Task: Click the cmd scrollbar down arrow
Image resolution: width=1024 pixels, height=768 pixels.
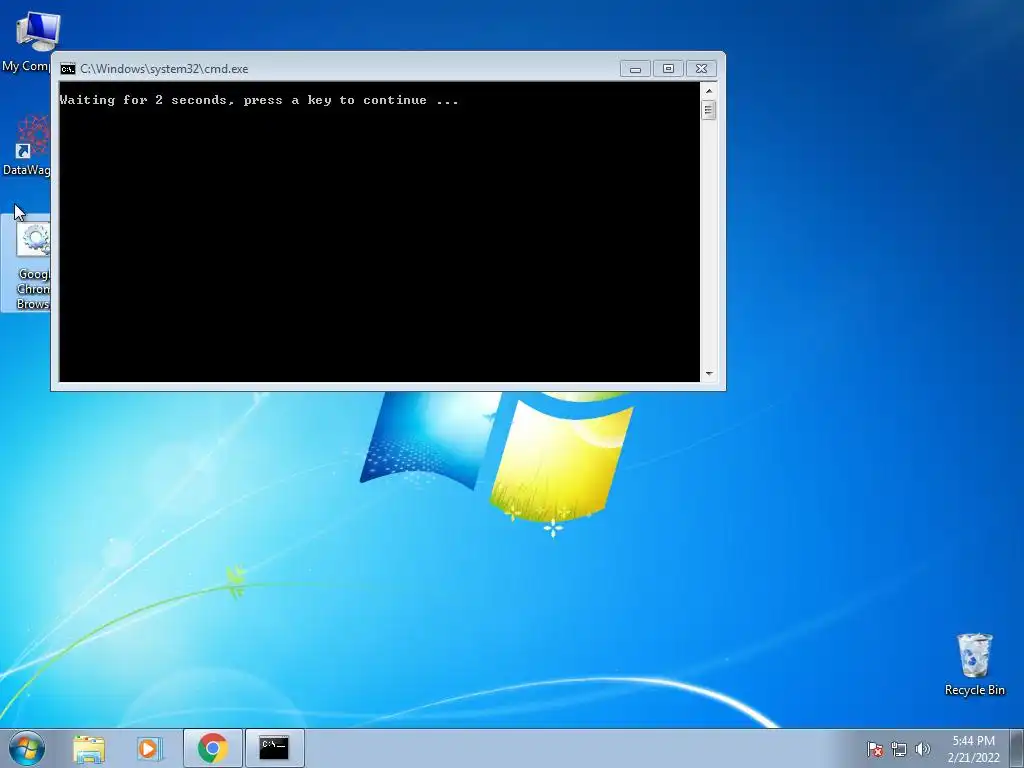Action: [x=709, y=374]
